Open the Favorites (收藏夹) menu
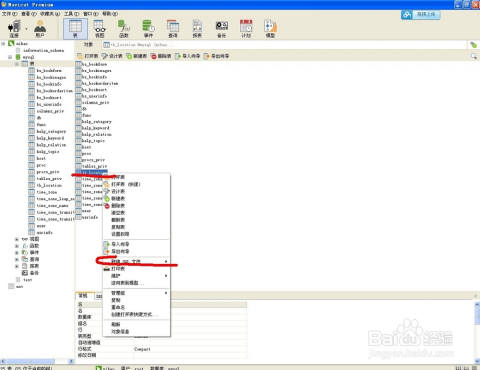The height and width of the screenshot is (370, 480). point(50,14)
